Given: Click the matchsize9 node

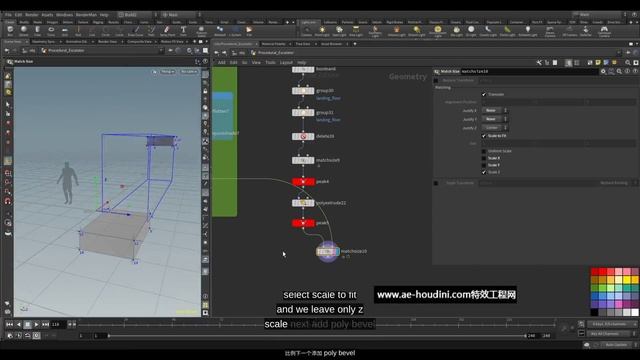Looking at the screenshot, I should click(x=303, y=160).
